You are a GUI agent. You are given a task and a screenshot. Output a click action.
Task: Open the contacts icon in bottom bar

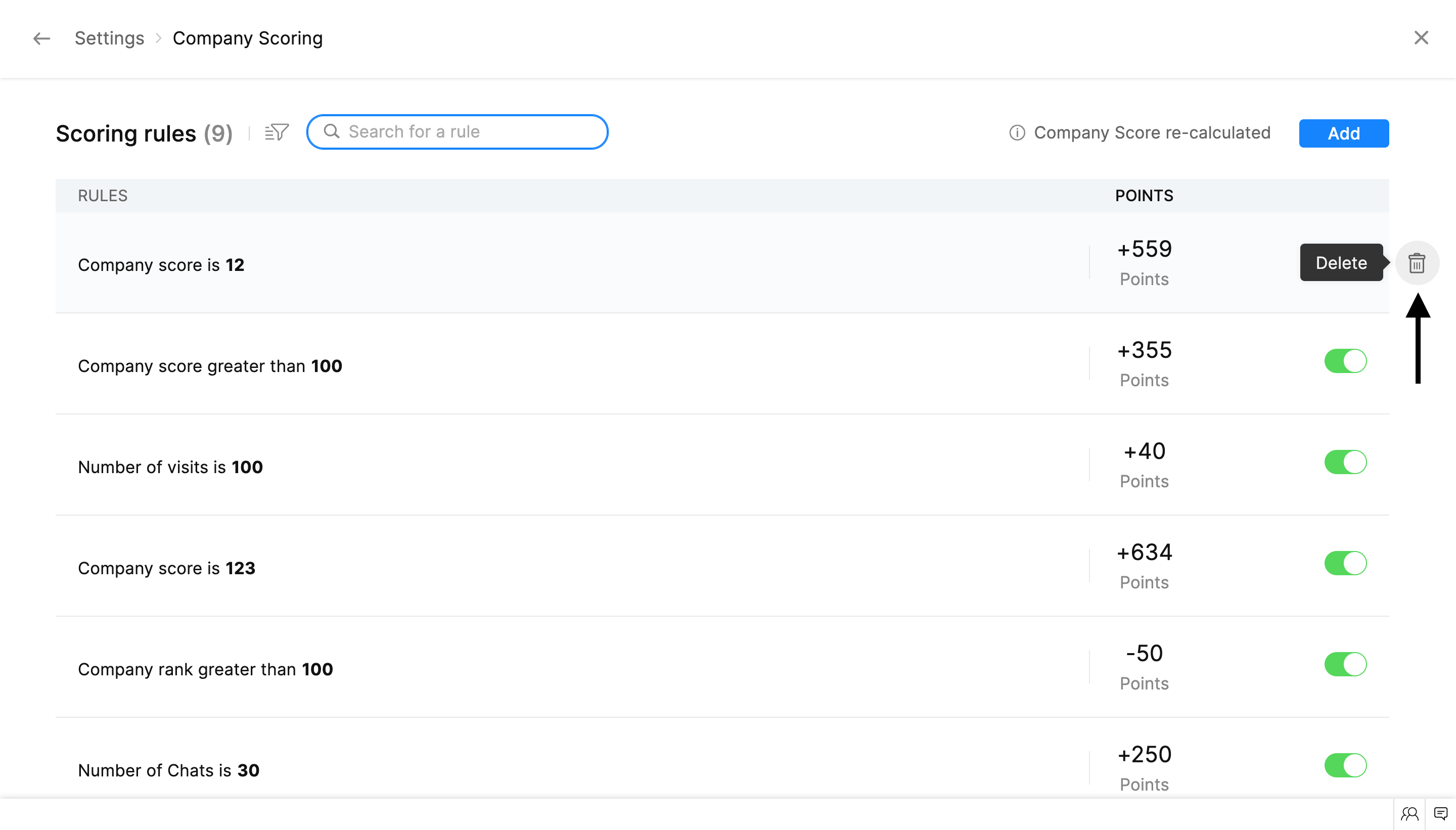coord(1409,813)
